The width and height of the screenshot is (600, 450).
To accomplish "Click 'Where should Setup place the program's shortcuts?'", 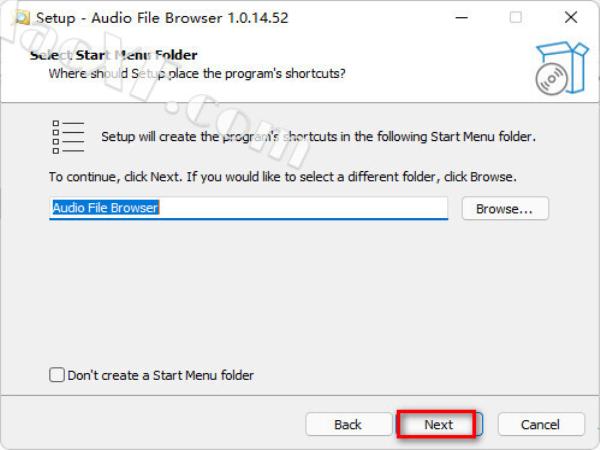I will [197, 73].
